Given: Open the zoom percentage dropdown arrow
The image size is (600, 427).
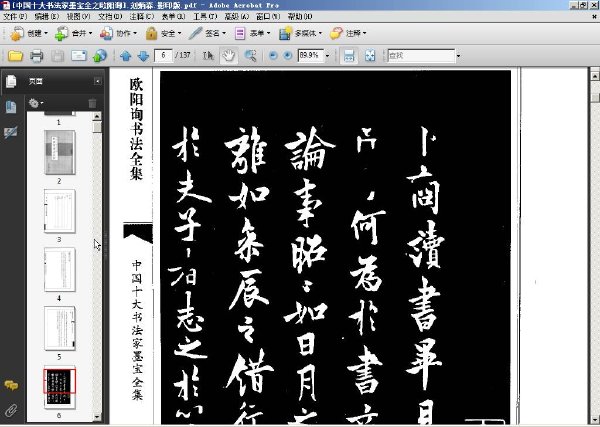Looking at the screenshot, I should (x=327, y=56).
